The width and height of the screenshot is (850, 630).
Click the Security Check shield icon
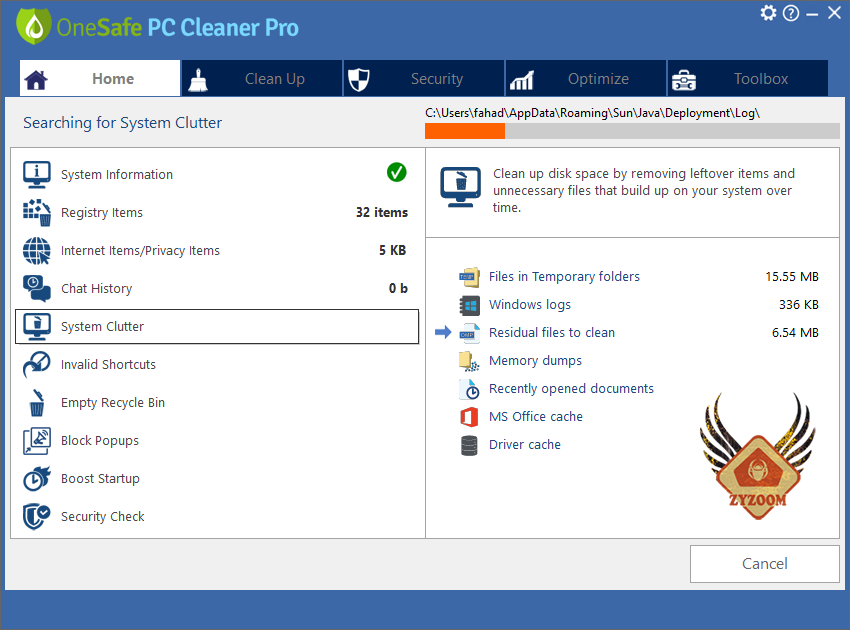pyautogui.click(x=37, y=516)
